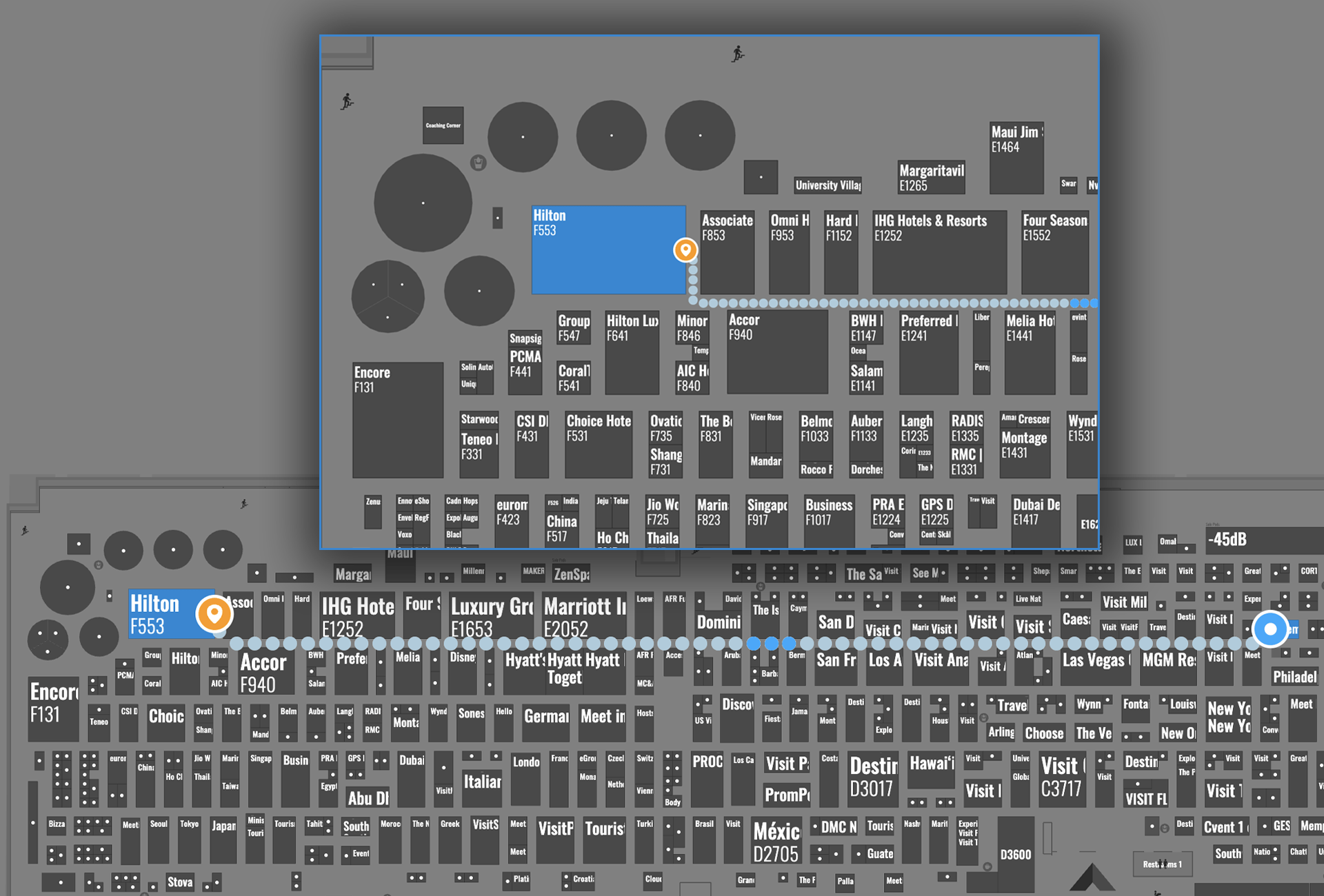The height and width of the screenshot is (896, 1324).
Task: Select the Maui Jim E1464 booth
Action: [1016, 159]
